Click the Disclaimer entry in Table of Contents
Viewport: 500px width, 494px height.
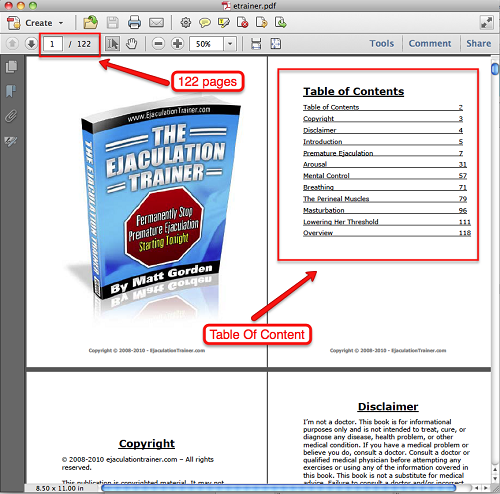tap(383, 130)
